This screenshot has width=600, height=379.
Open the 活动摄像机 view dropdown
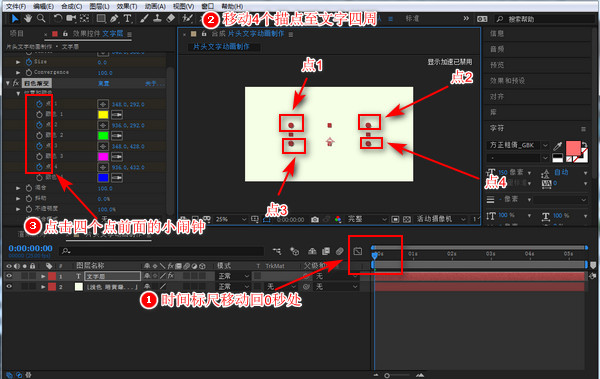pyautogui.click(x=441, y=219)
